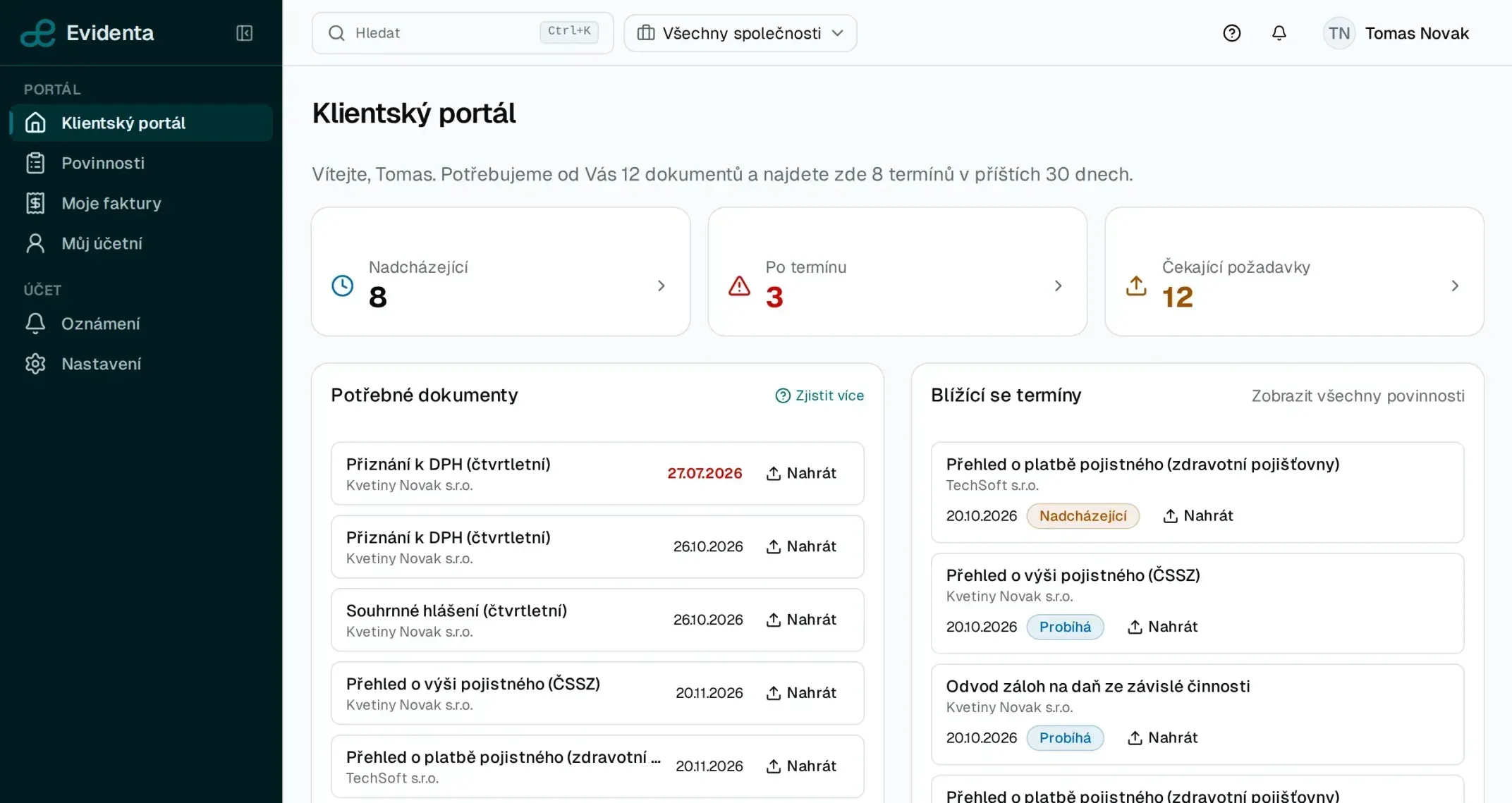Click the Nadcházející count 8

coord(377,298)
